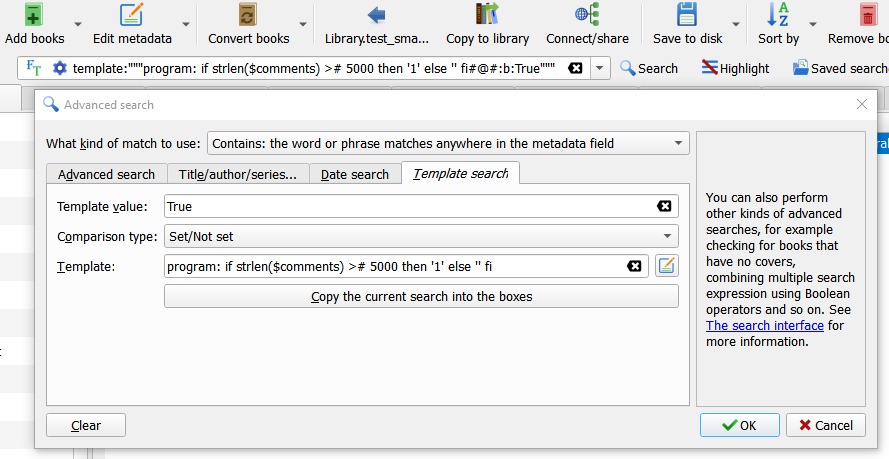Expand the search history dropdown arrow

coord(599,68)
